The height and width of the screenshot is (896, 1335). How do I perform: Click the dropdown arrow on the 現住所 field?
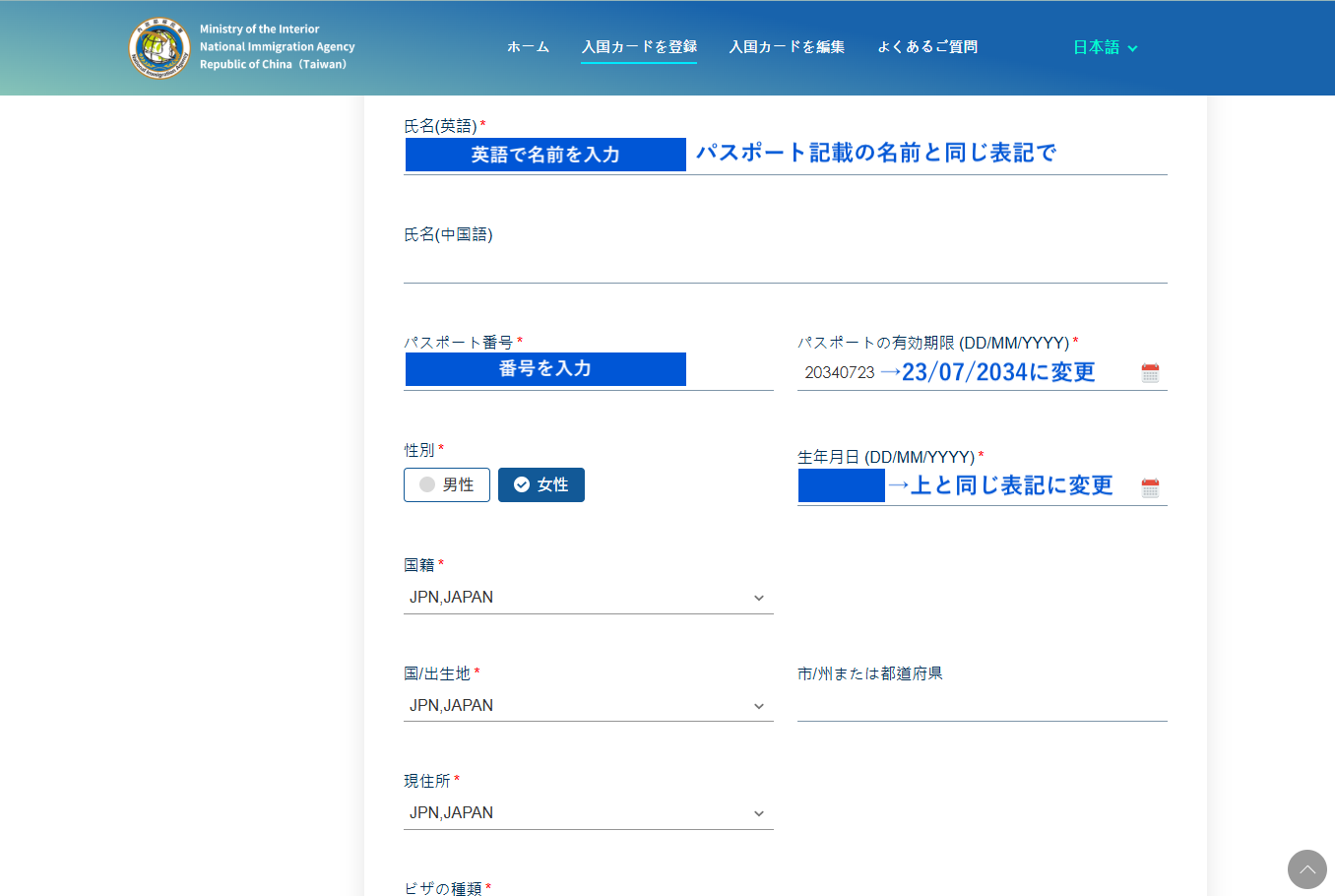click(758, 812)
